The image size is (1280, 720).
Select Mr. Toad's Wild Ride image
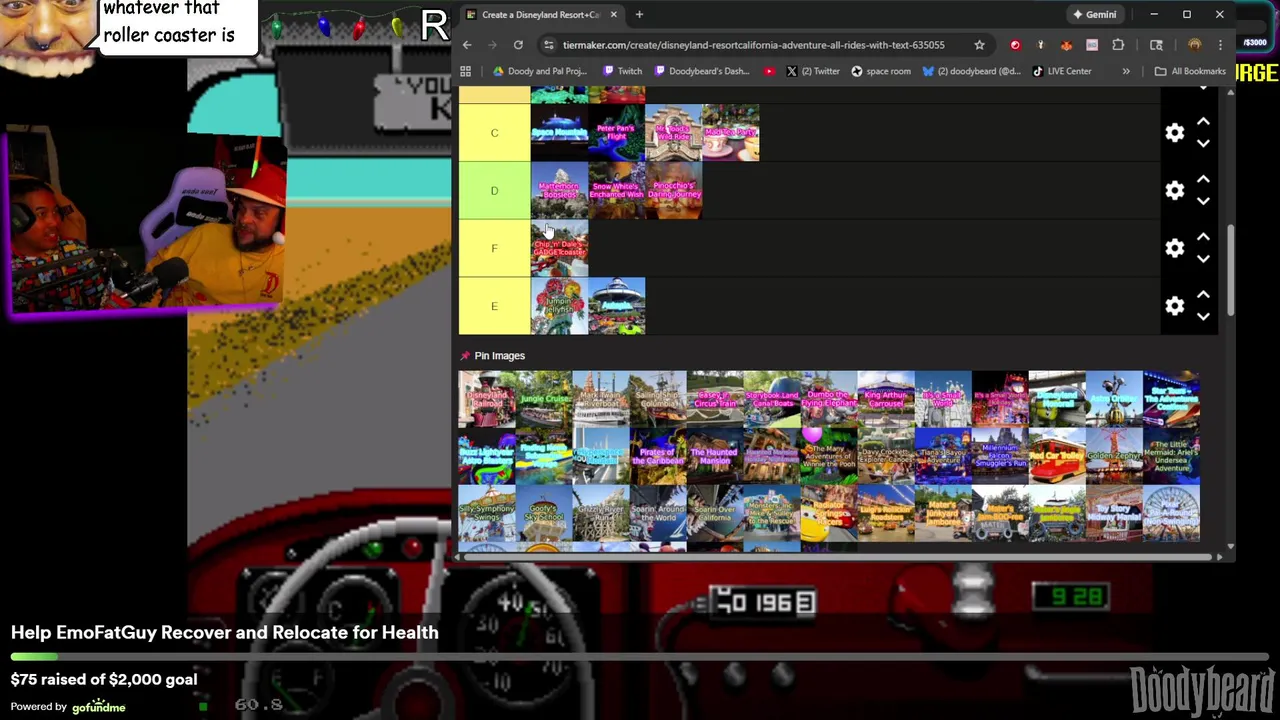tap(673, 133)
